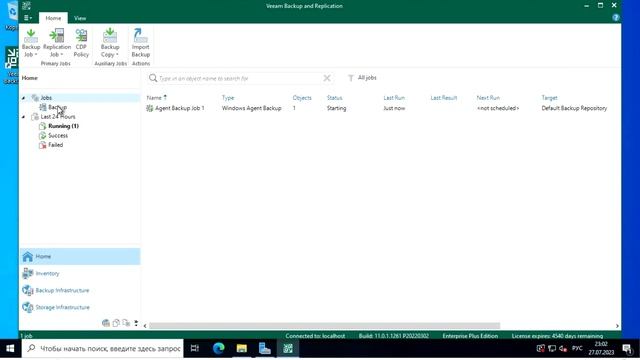The width and height of the screenshot is (640, 360).
Task: Click the CDP Policy ribbon icon
Action: [x=81, y=43]
